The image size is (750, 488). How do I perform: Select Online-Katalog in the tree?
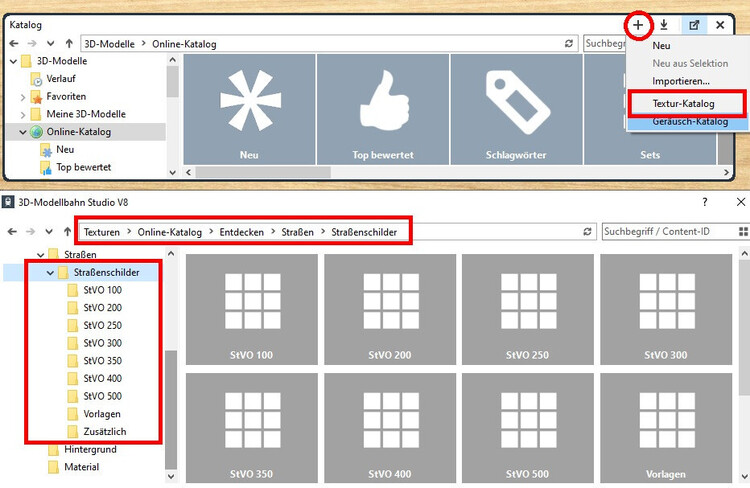(78, 132)
